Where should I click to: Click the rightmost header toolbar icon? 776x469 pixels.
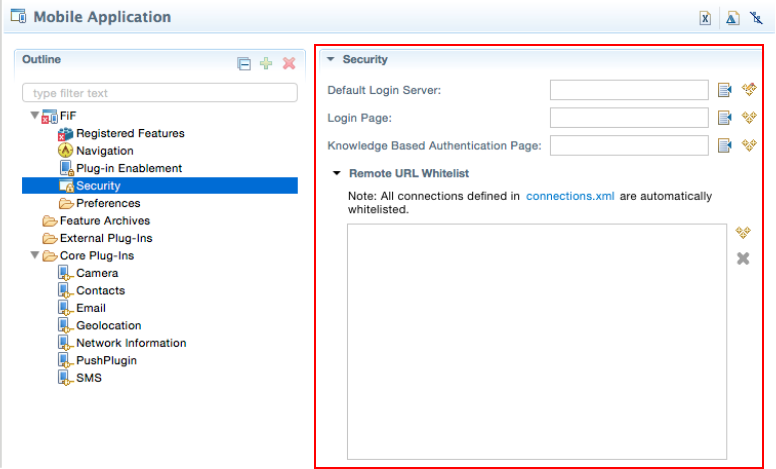[x=756, y=18]
